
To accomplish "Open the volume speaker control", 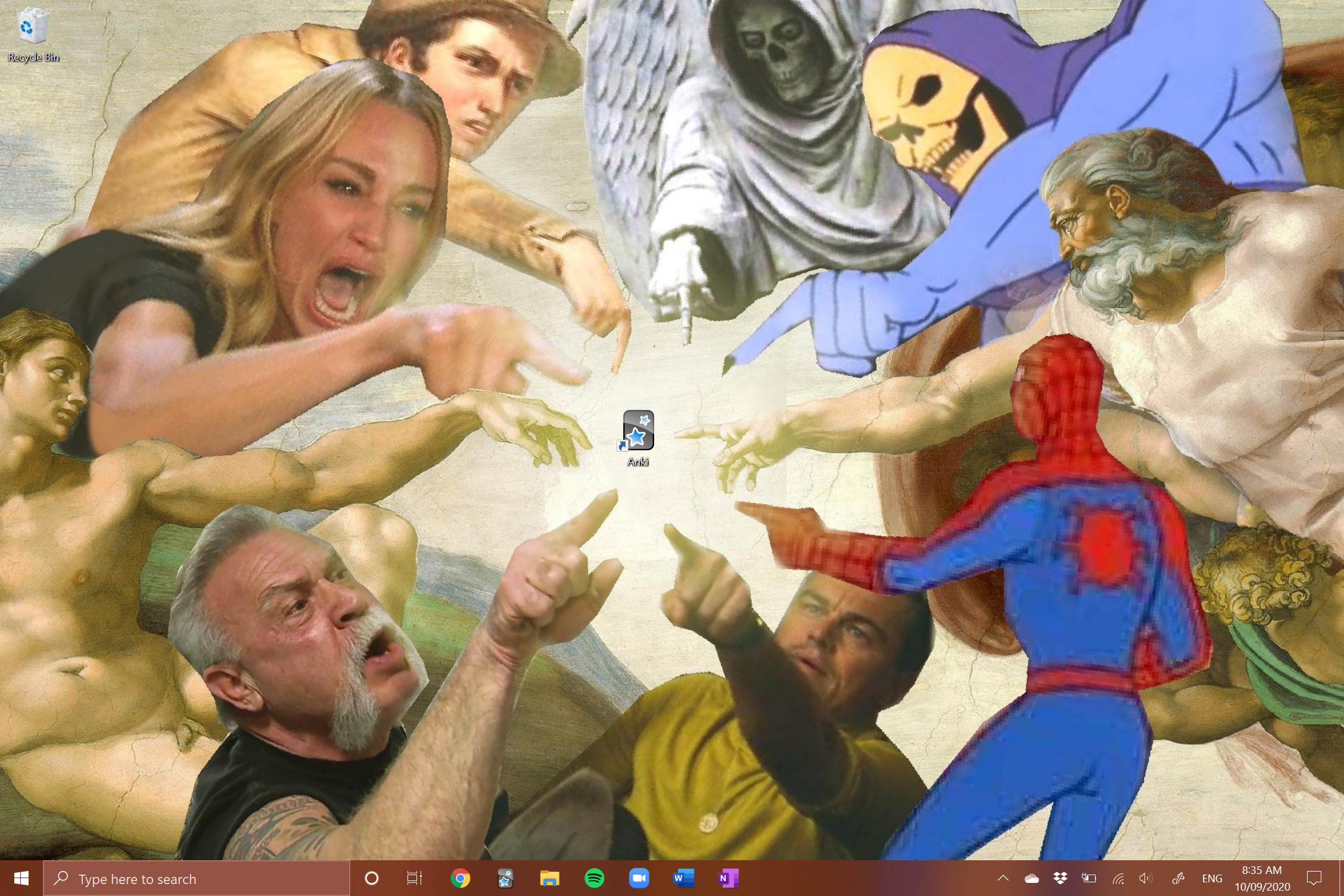I will coord(1146,878).
